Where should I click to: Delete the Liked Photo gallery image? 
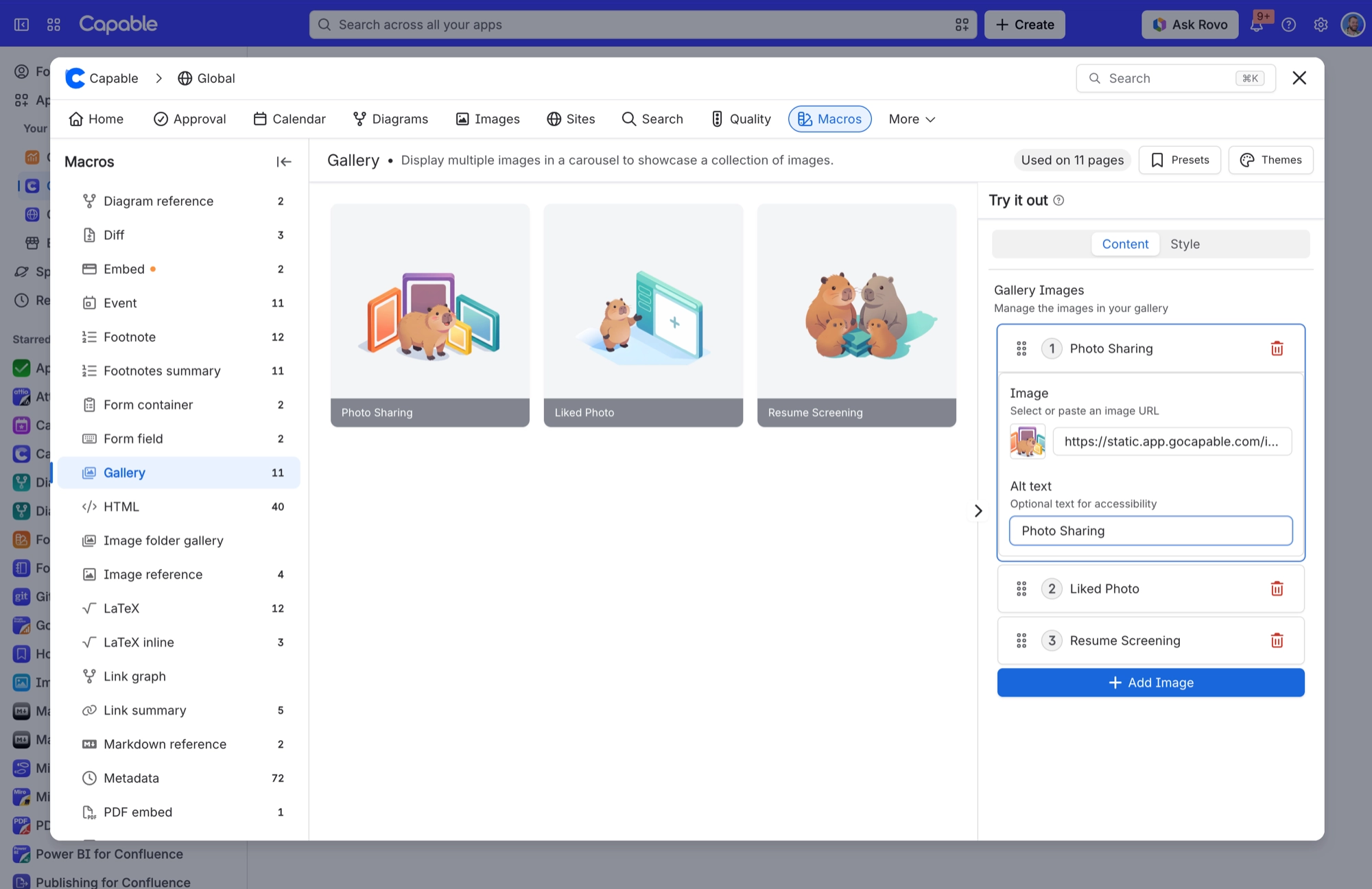[1277, 589]
